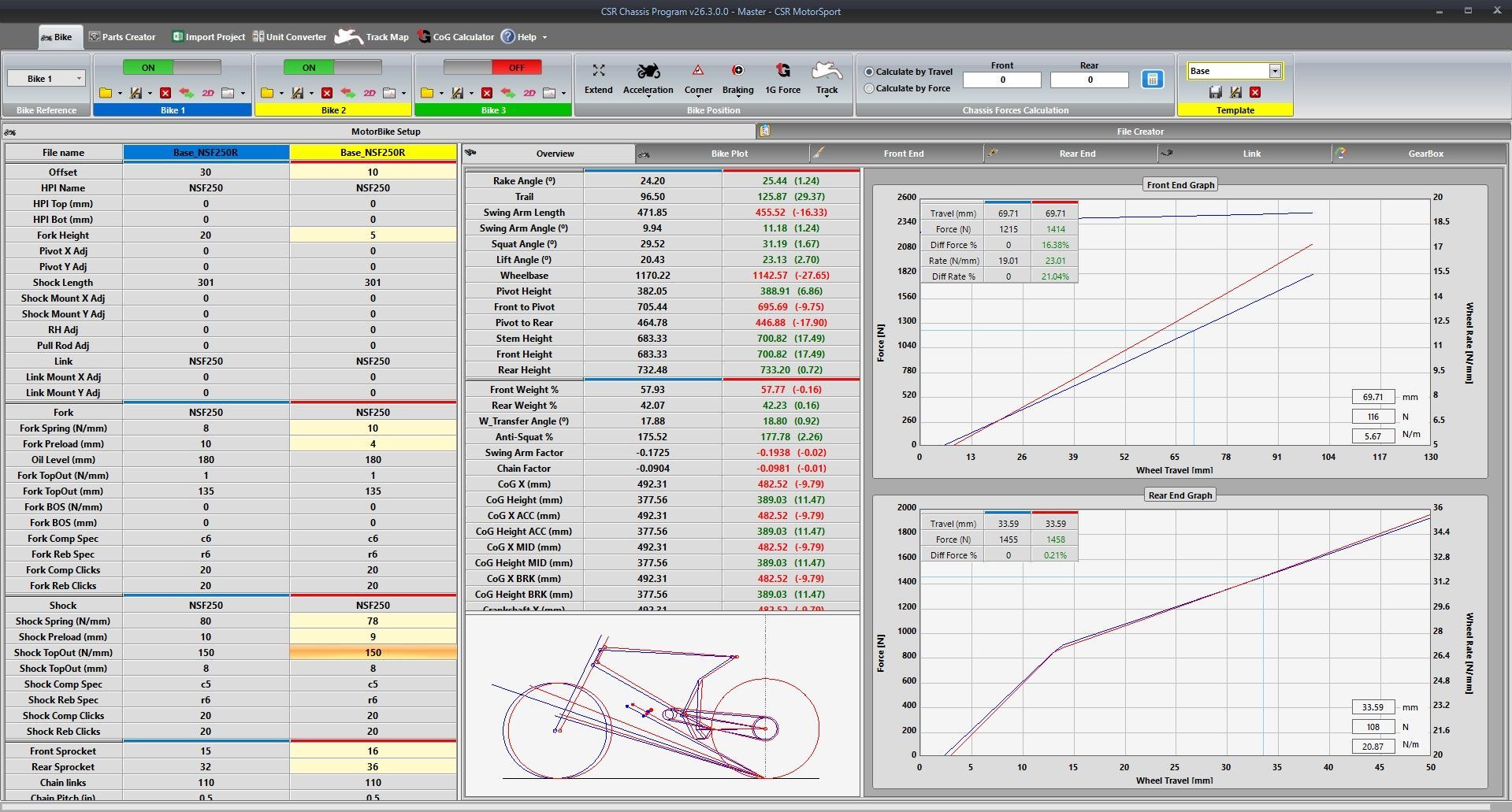The height and width of the screenshot is (812, 1512).
Task: Toggle Bike 3 OFF switch
Action: 492,68
